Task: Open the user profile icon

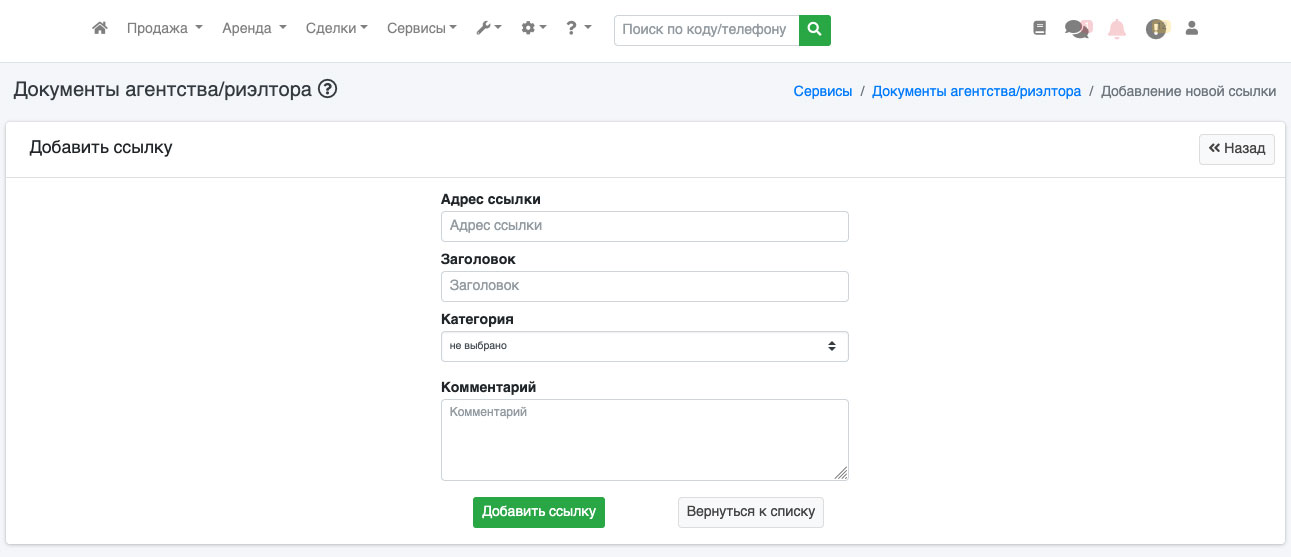Action: click(x=1191, y=29)
